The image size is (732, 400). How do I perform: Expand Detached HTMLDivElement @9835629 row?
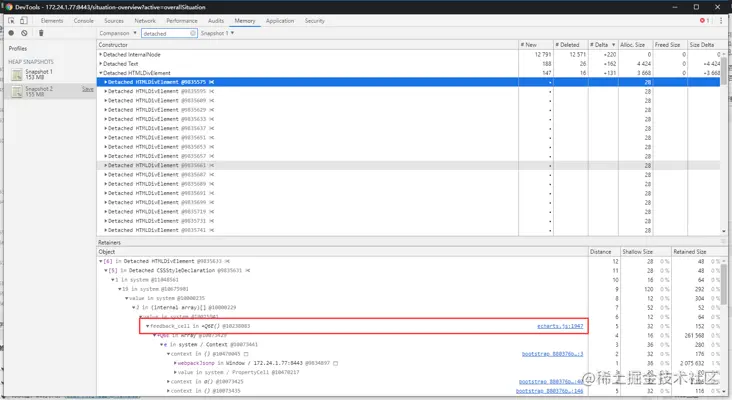[106, 110]
